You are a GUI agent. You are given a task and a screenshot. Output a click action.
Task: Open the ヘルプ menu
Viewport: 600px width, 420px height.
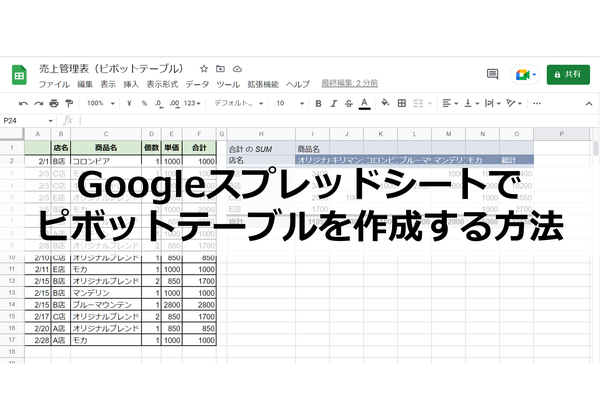(x=298, y=84)
